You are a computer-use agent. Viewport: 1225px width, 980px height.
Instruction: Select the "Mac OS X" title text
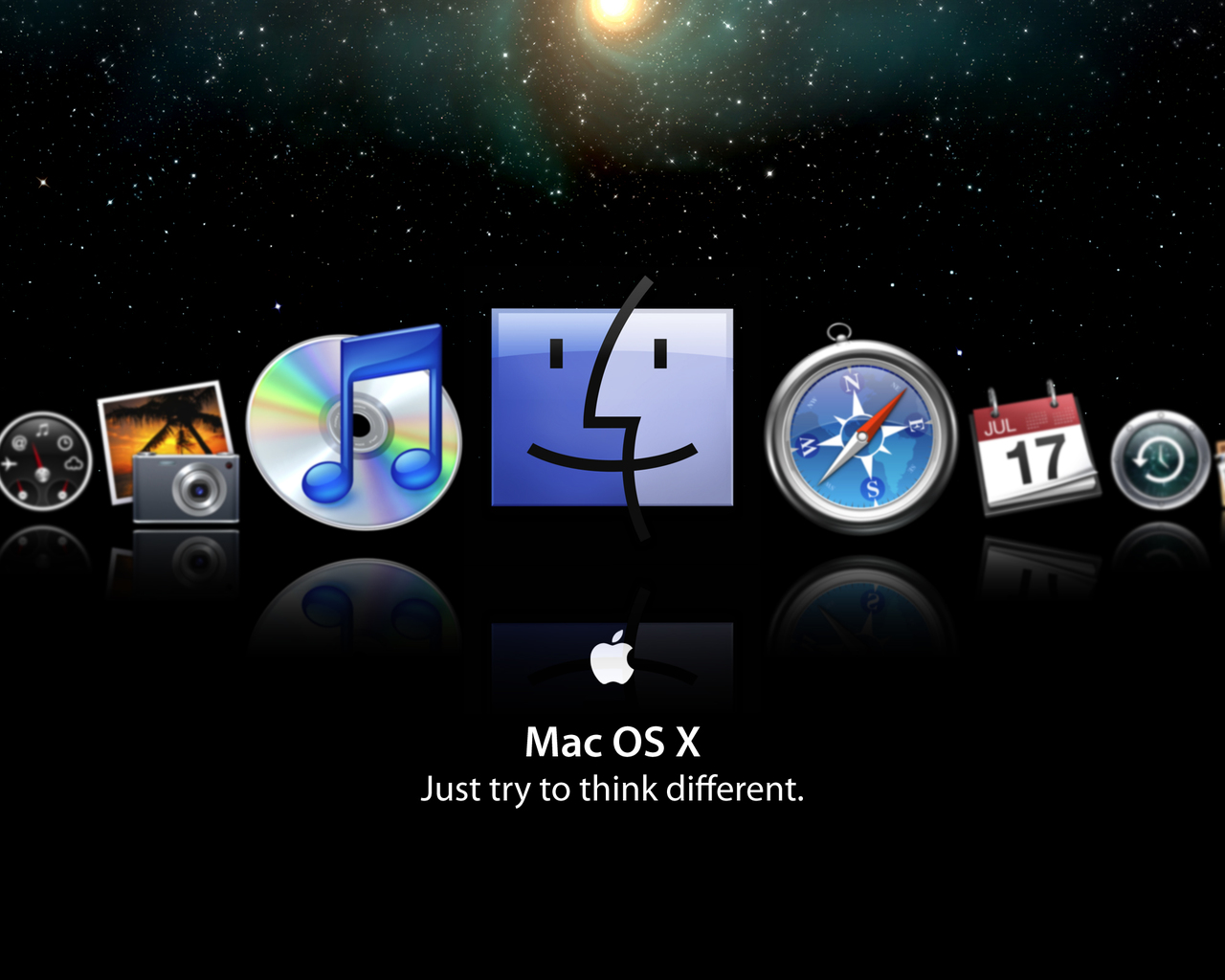click(x=612, y=743)
